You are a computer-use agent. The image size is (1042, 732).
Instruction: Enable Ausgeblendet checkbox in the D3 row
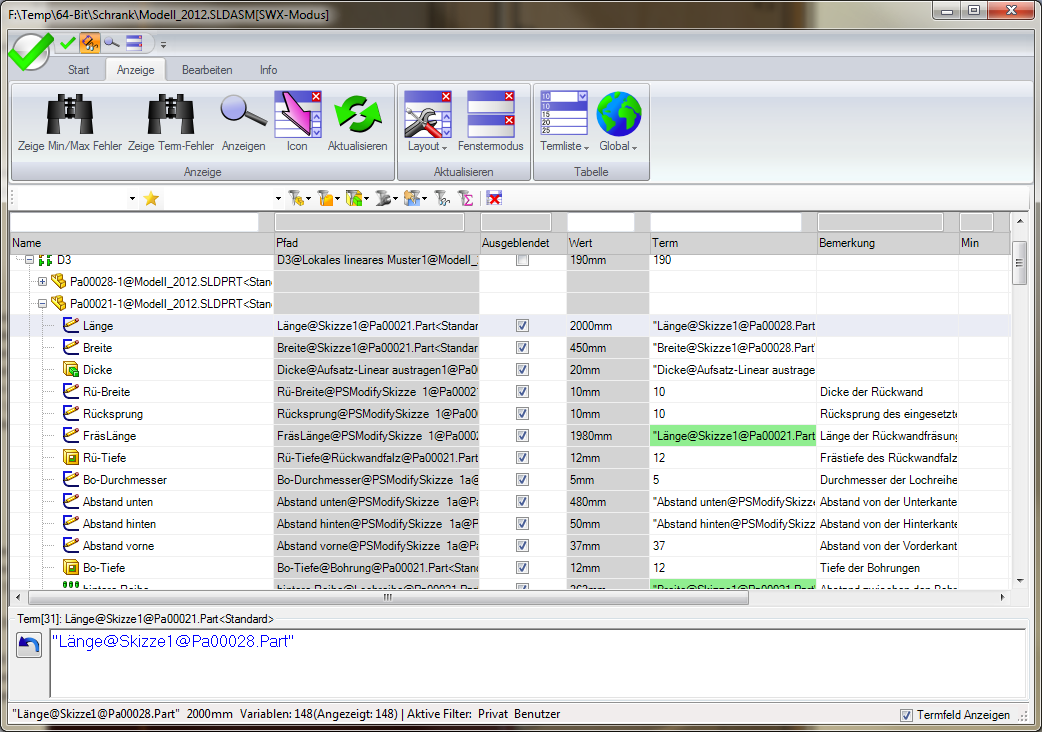[x=522, y=260]
